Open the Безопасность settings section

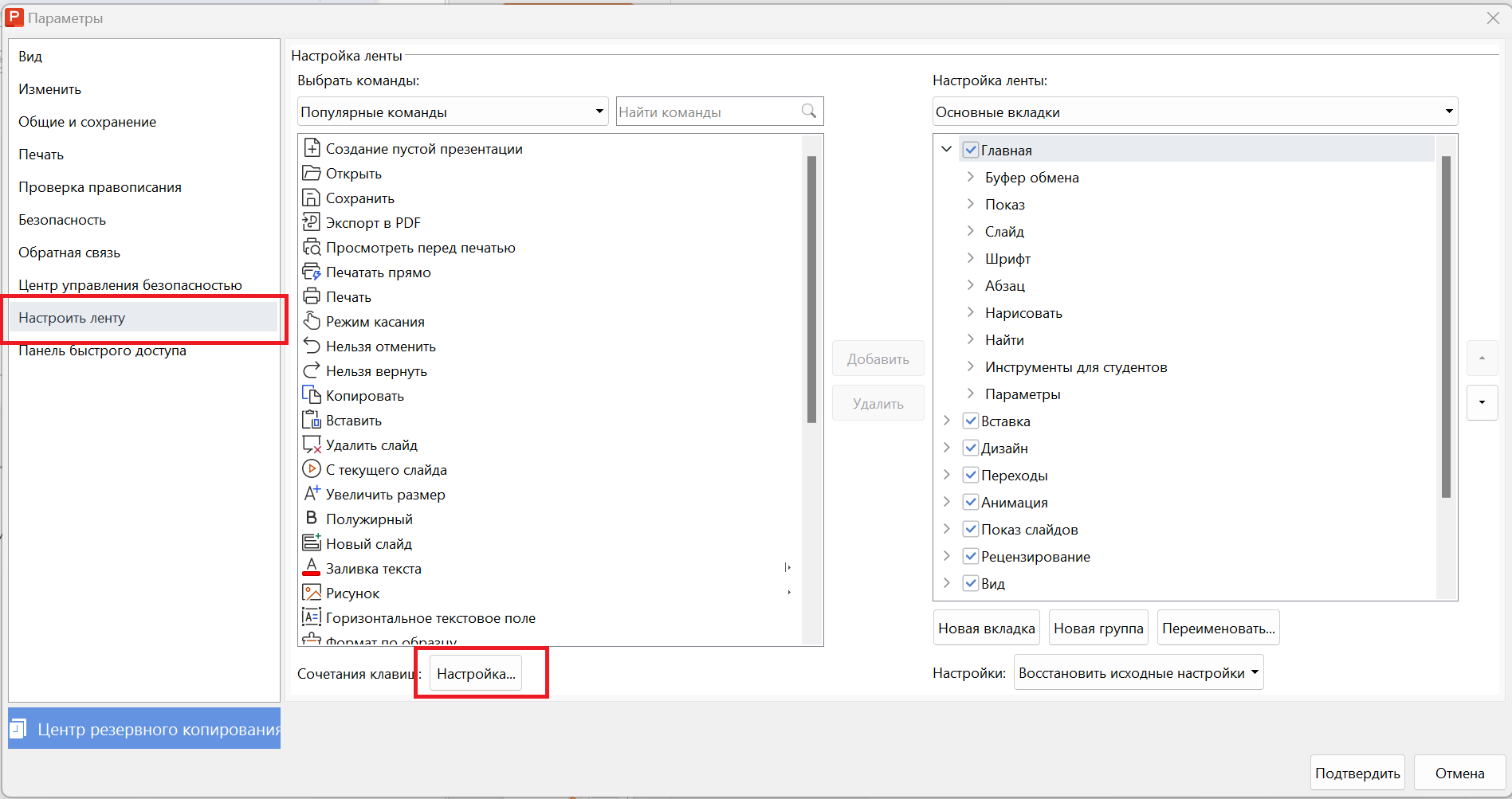(62, 220)
